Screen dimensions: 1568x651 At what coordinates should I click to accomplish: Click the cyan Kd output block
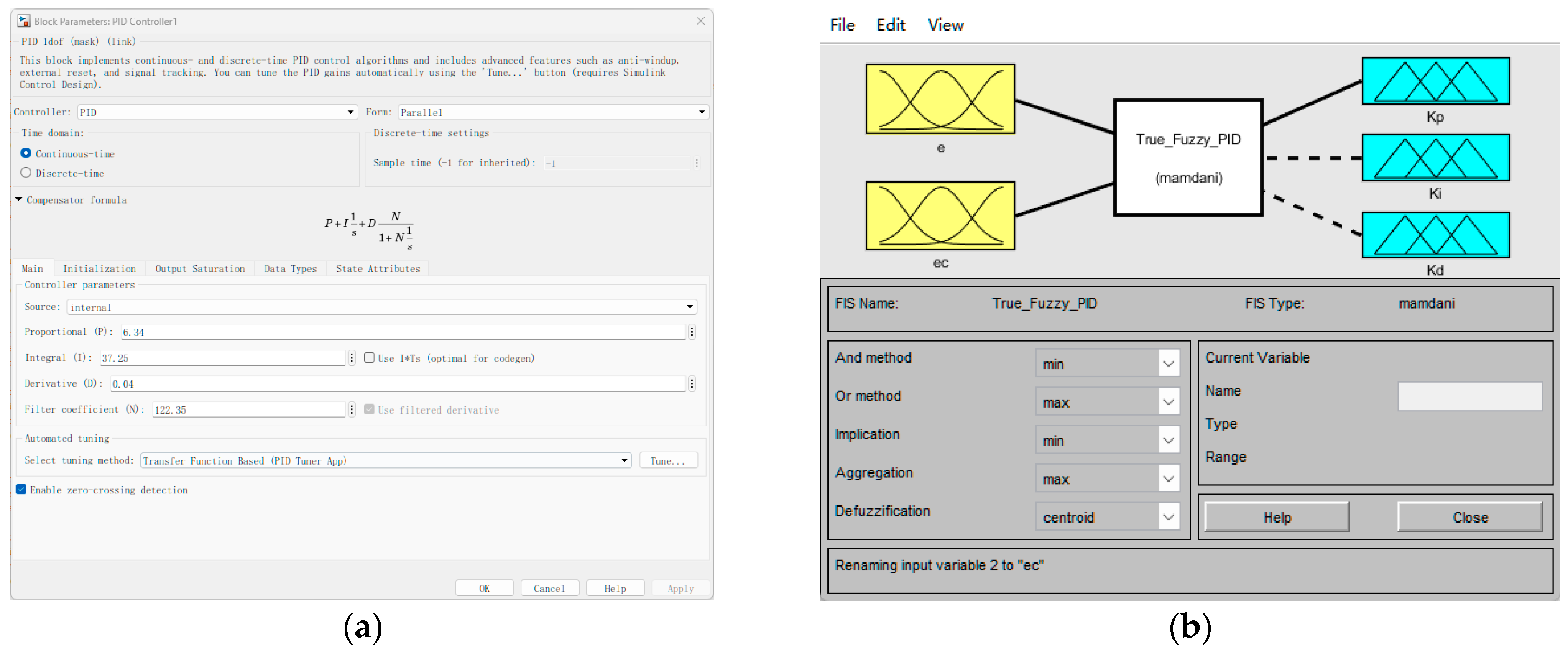[x=1435, y=235]
